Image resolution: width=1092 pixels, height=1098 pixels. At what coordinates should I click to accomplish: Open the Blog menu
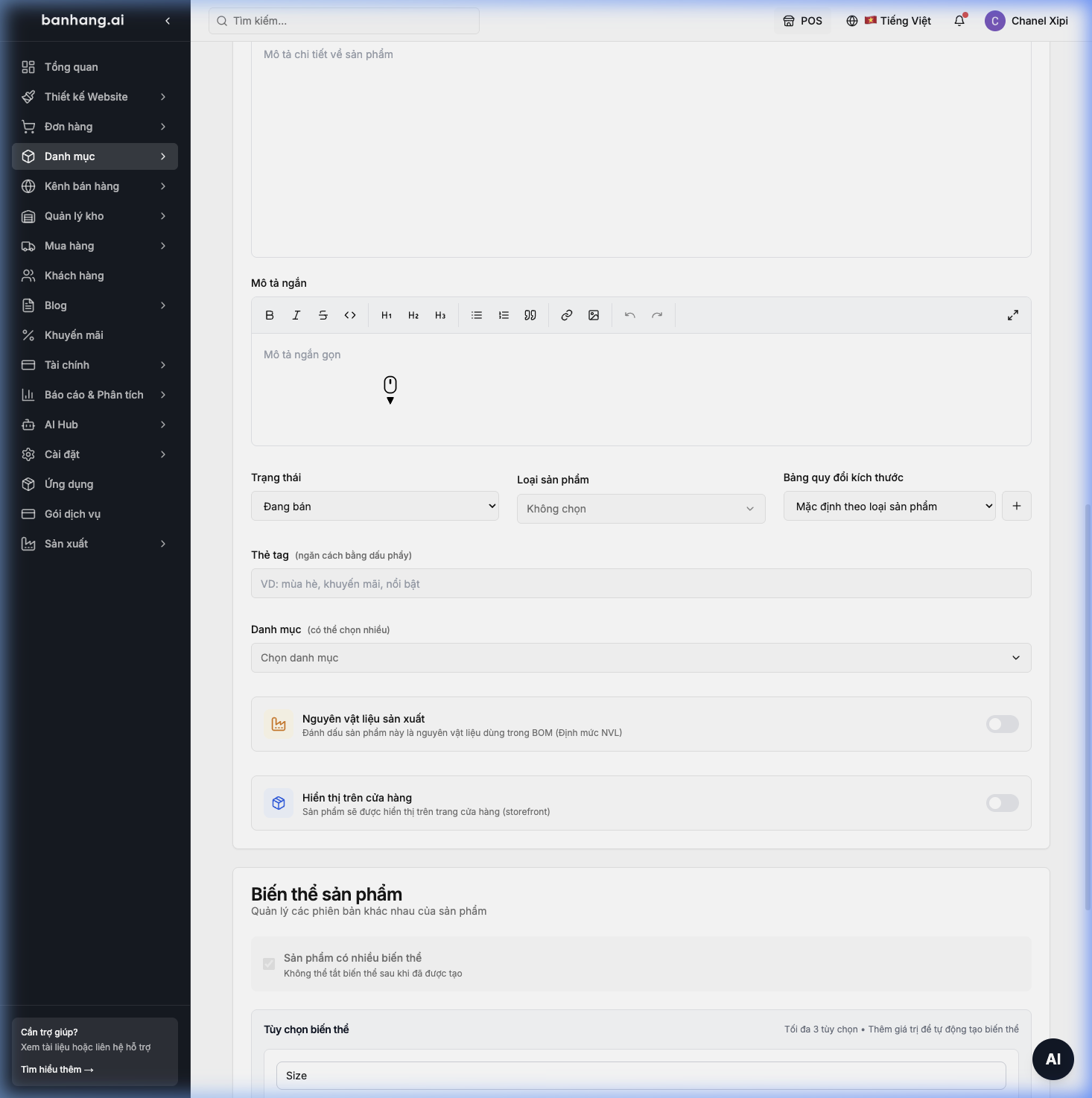95,305
